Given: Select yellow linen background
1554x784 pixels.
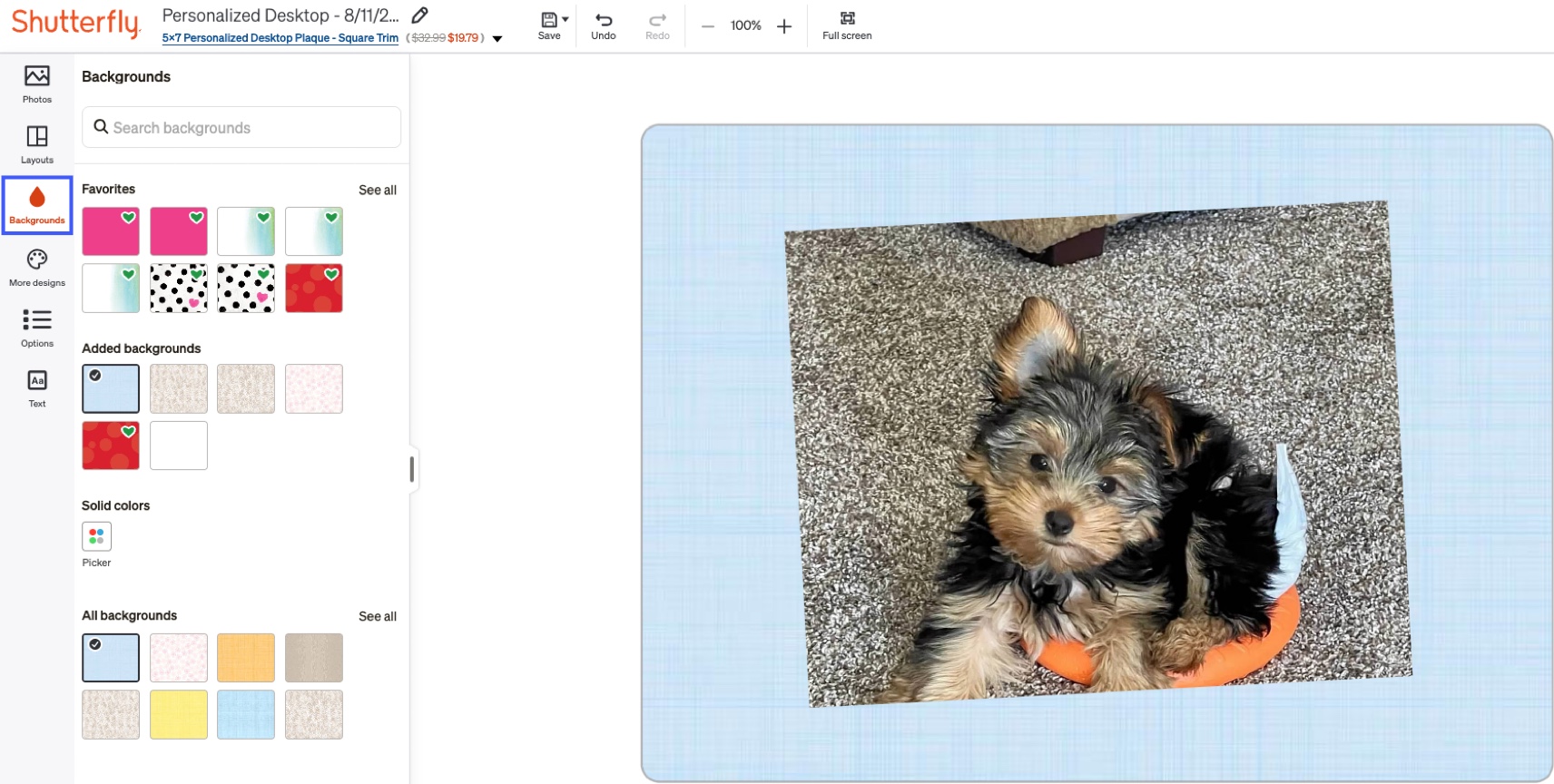Looking at the screenshot, I should [x=178, y=714].
